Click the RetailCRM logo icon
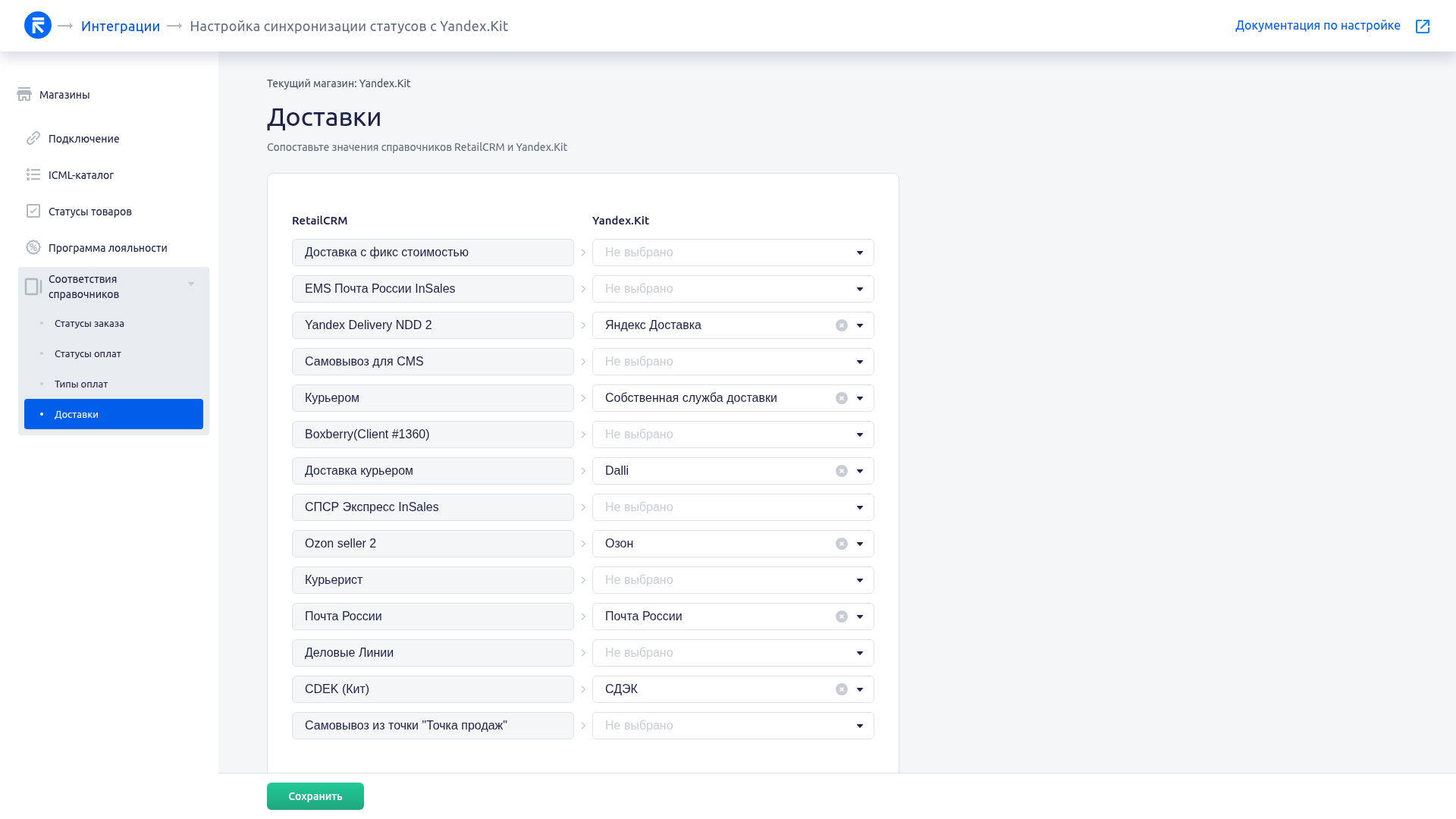This screenshot has height=819, width=1456. tap(38, 26)
